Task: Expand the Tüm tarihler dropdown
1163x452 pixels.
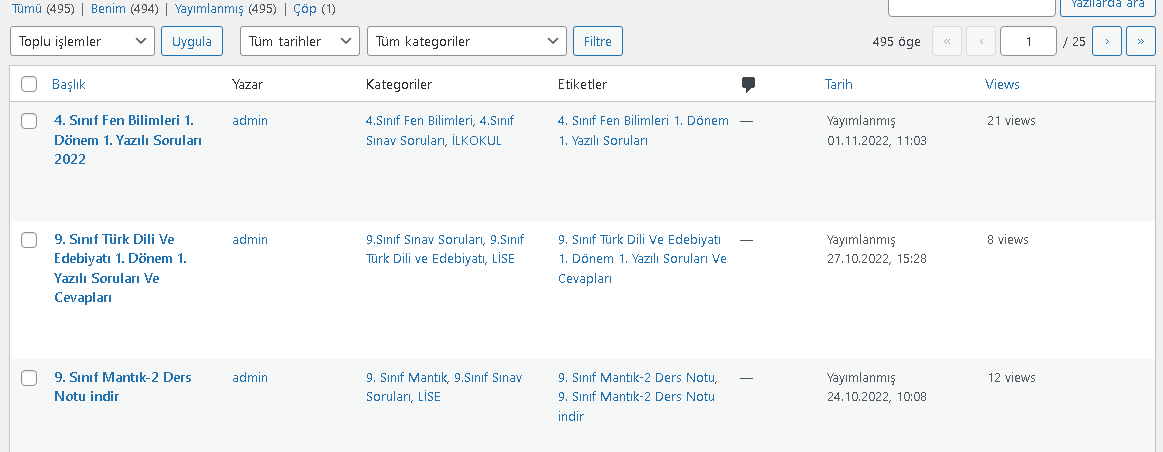Action: click(300, 42)
